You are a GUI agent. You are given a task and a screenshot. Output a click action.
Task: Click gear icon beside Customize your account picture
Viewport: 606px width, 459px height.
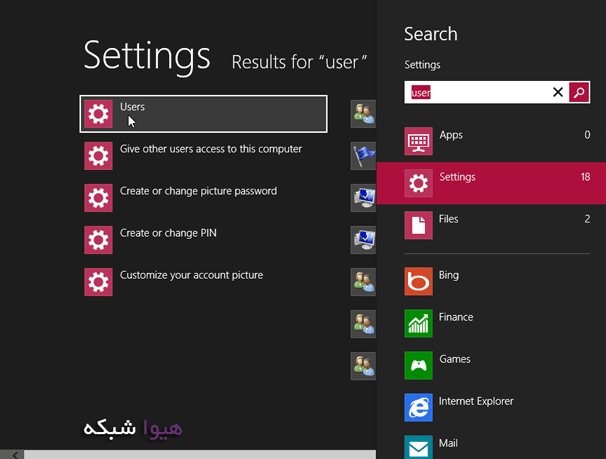98,281
